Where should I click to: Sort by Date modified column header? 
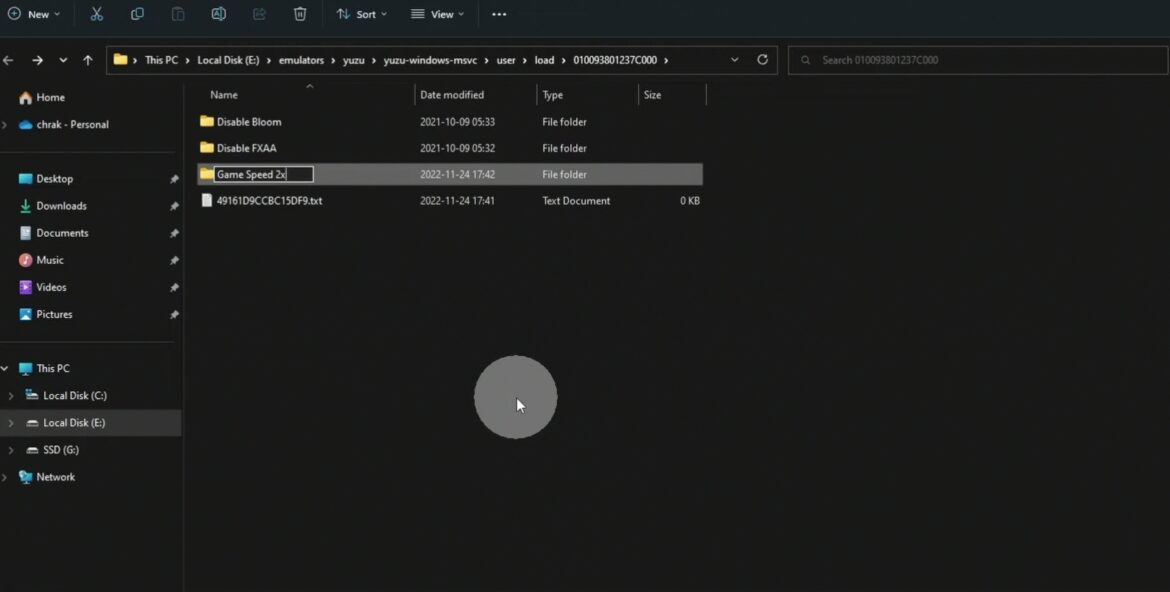click(x=452, y=95)
